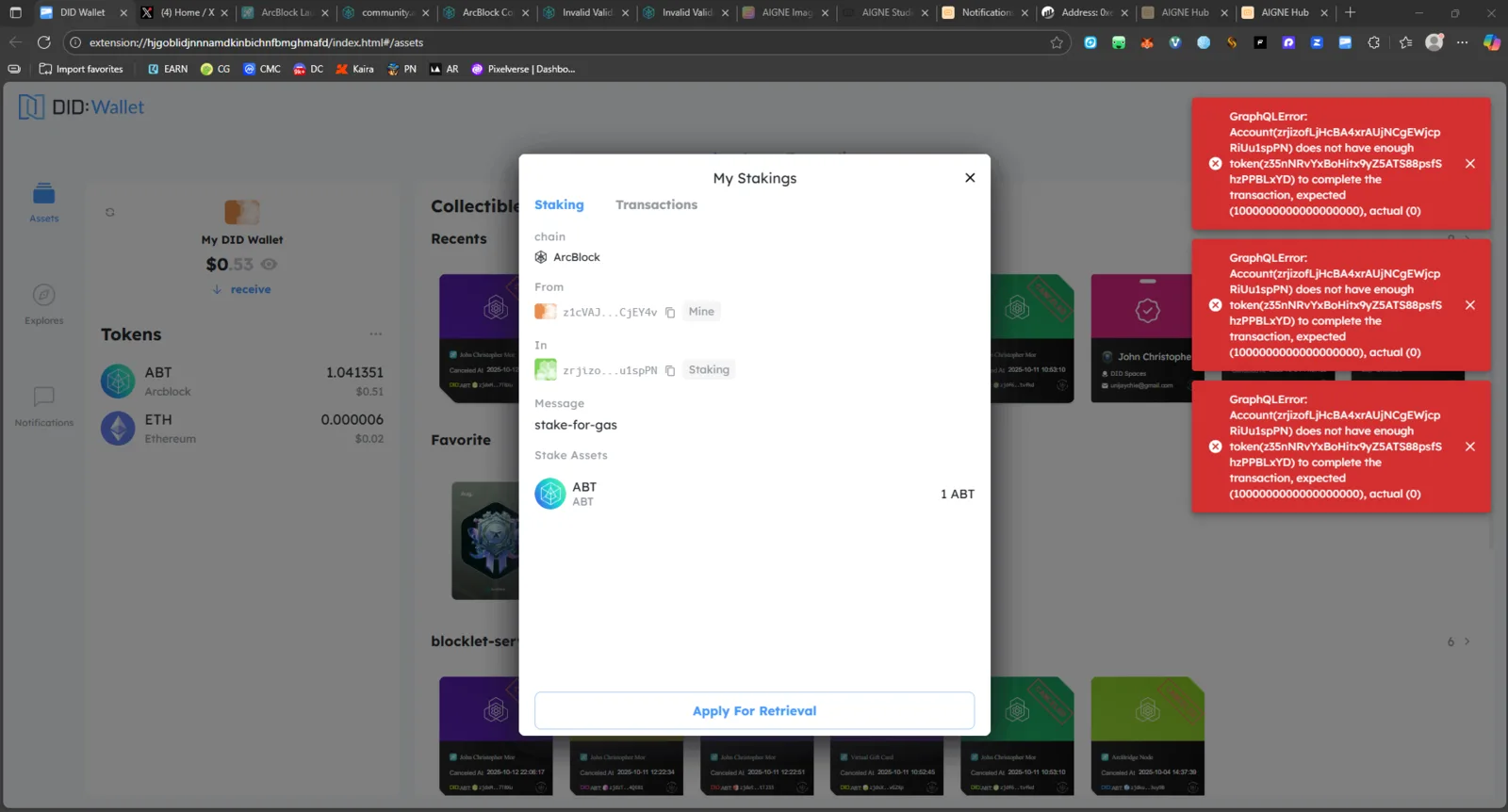
Task: Open the blue V extension icon
Action: (1175, 42)
